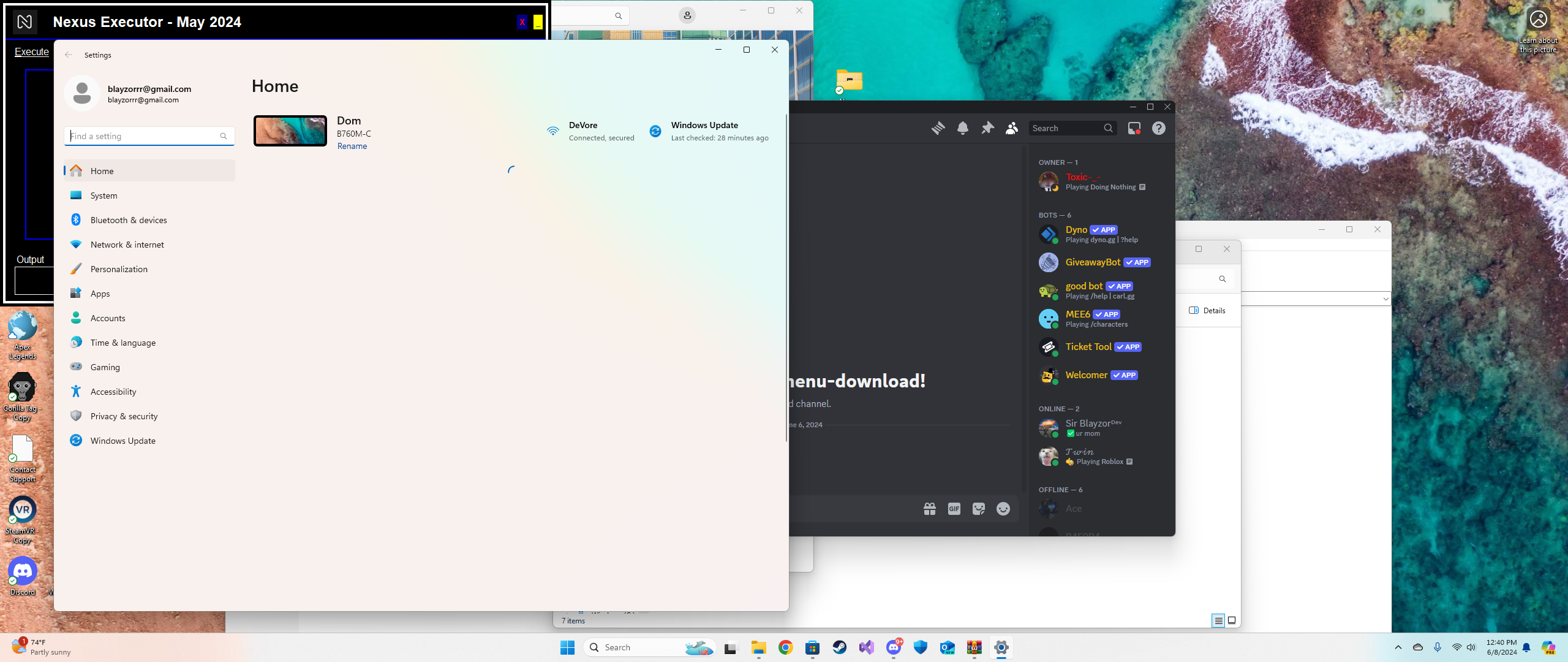The image size is (1568, 662).
Task: Switch File Explorer to details list view
Action: click(x=1218, y=621)
